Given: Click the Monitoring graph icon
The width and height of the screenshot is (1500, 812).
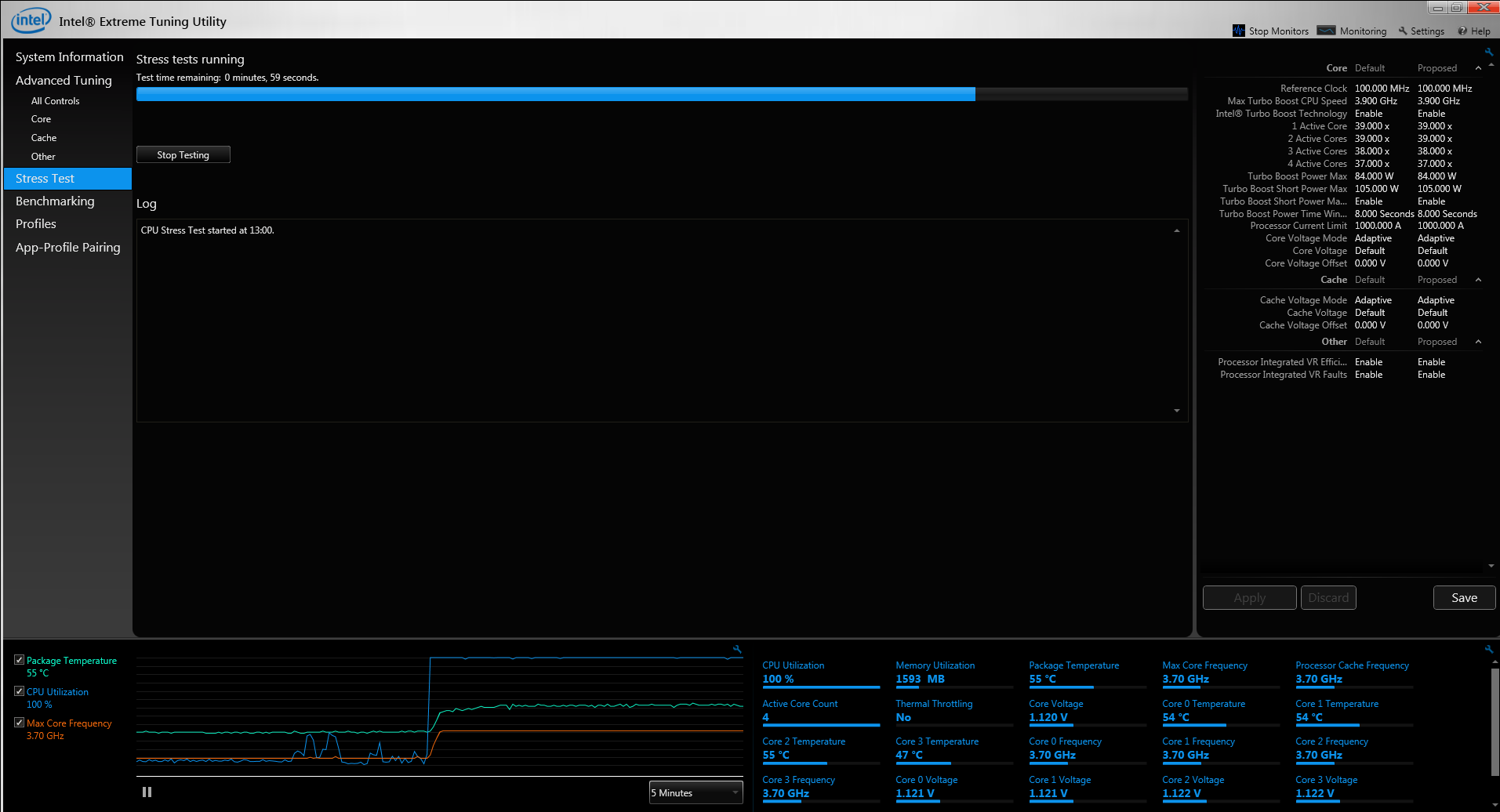Looking at the screenshot, I should click(1326, 31).
